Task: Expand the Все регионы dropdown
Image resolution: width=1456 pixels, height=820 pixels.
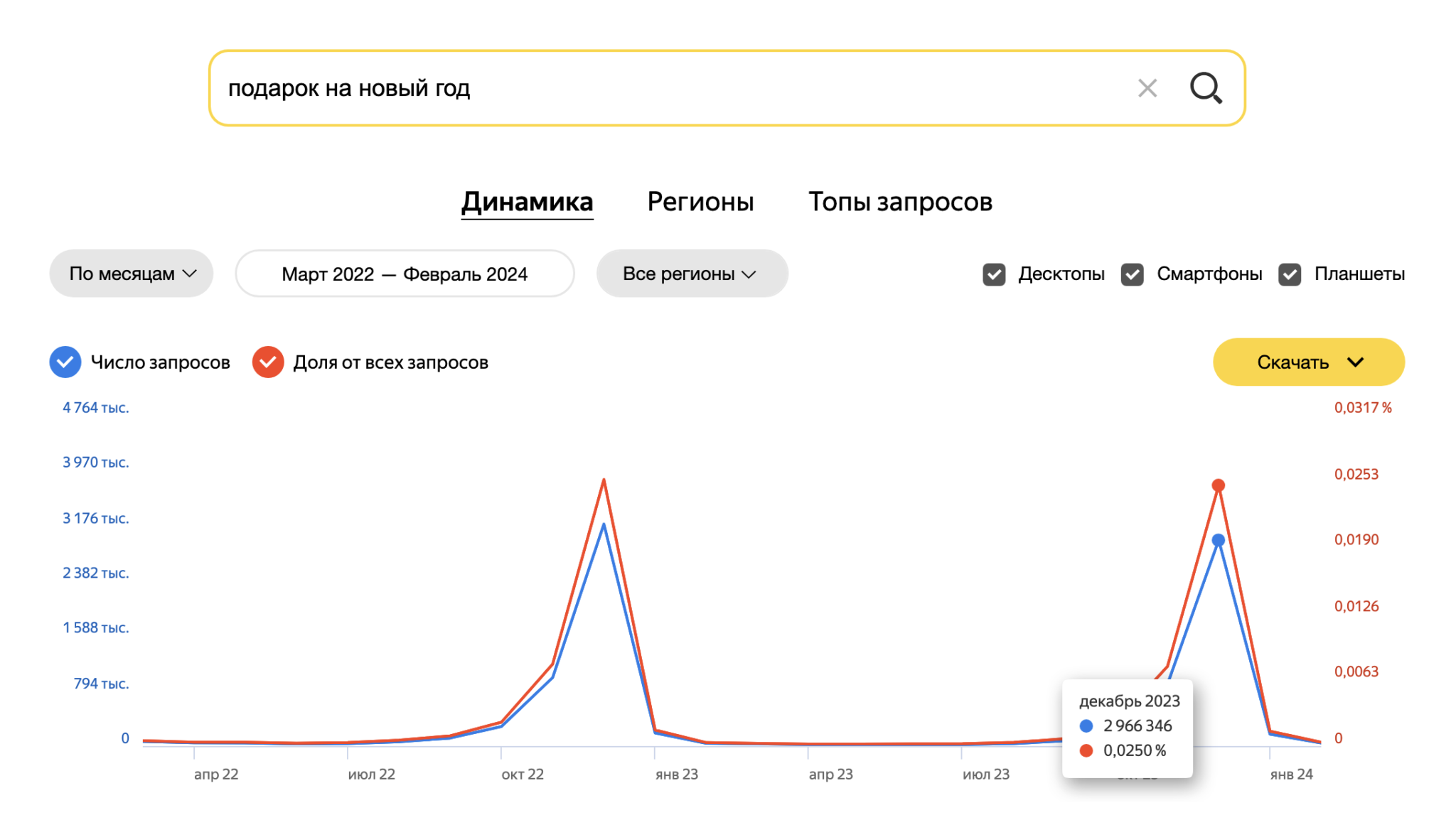Action: point(692,274)
